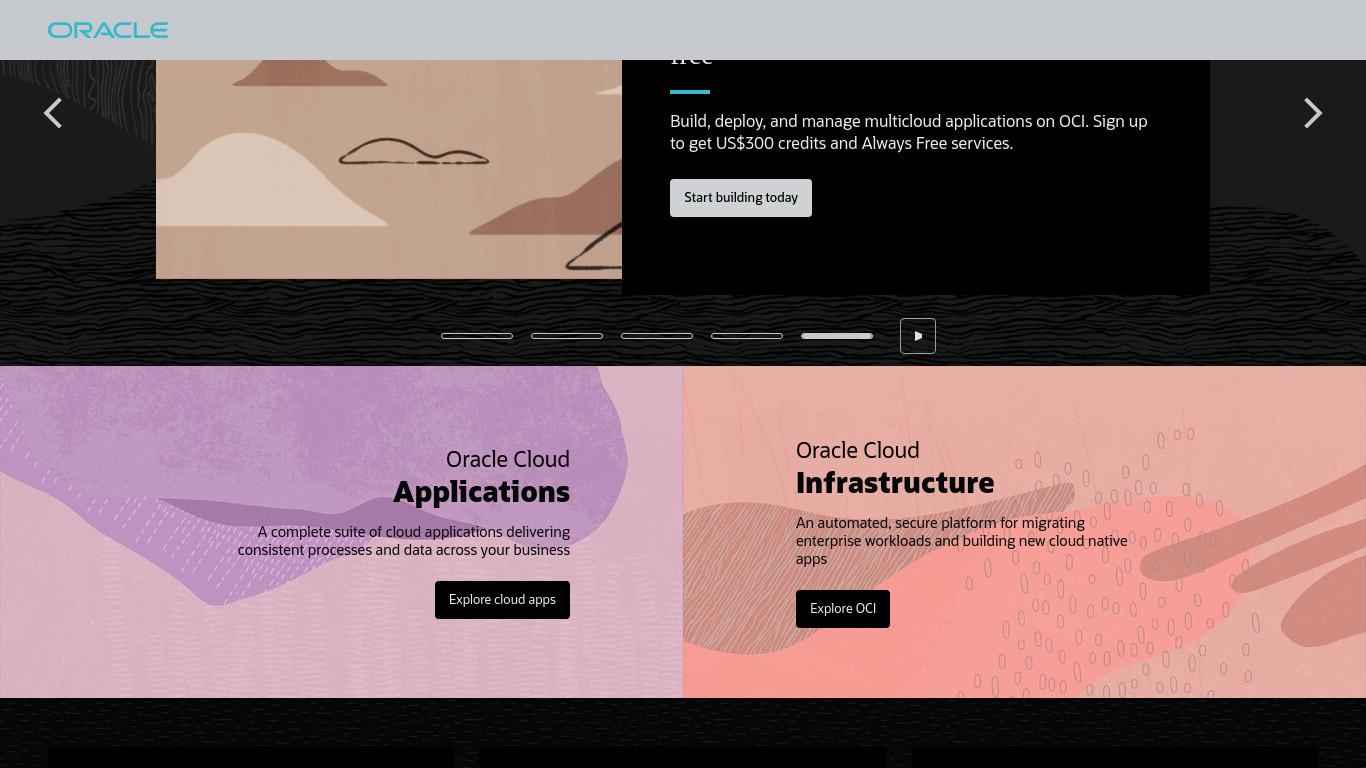Go to the previous carousel slide
The image size is (1366, 768).
tap(53, 113)
